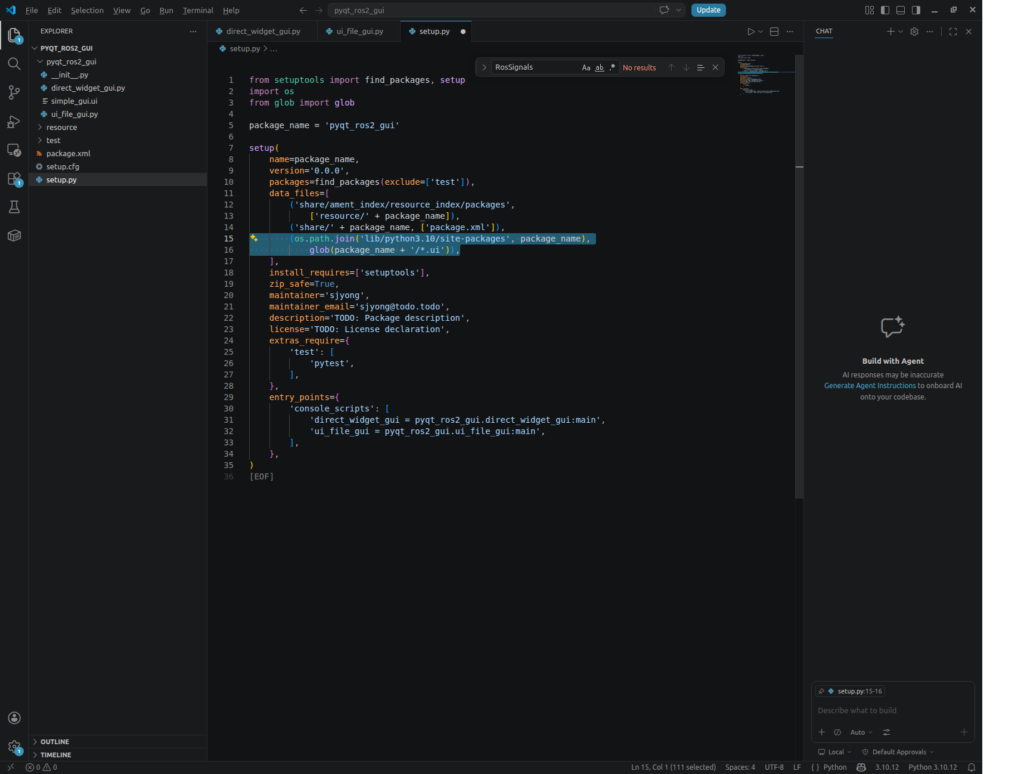This screenshot has width=1024, height=774.
Task: Open the Manage gear in activity bar
Action: tap(14, 747)
